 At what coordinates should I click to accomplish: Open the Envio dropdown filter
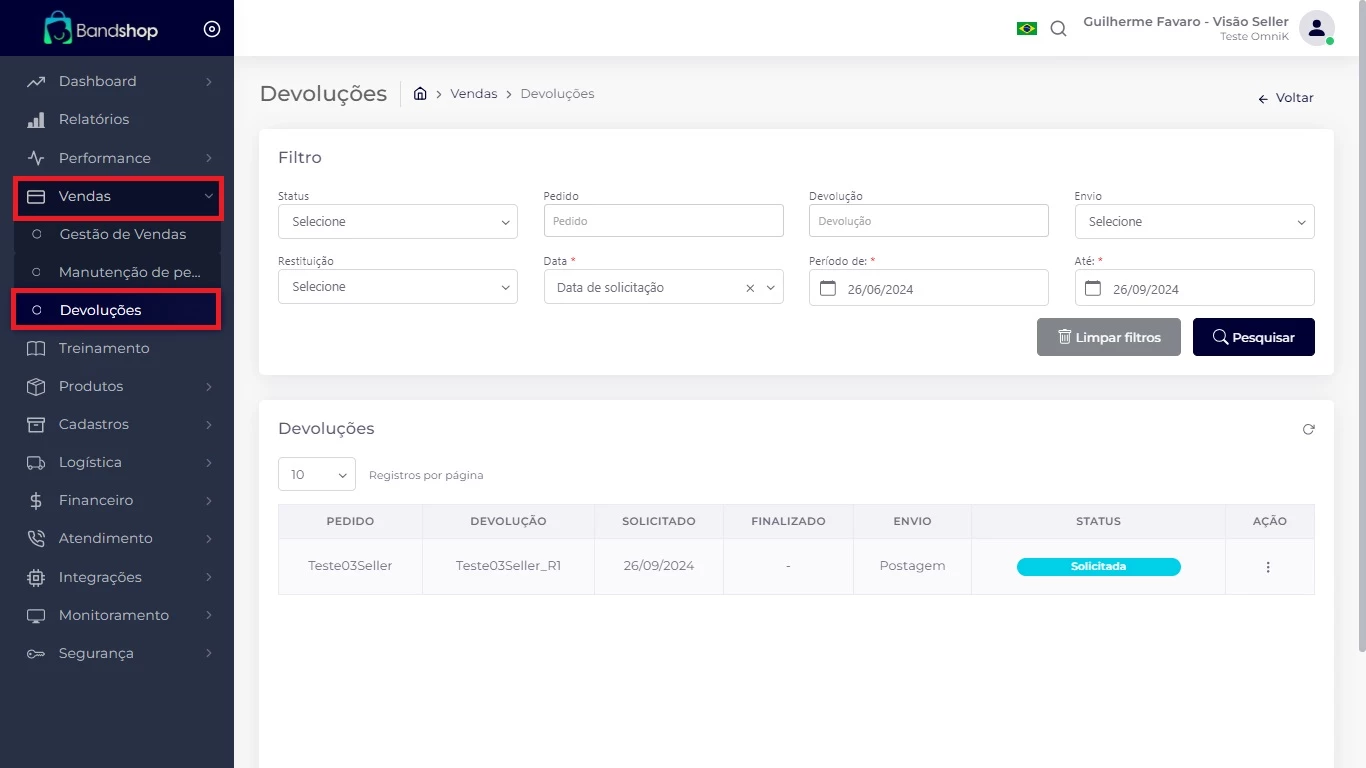1194,222
